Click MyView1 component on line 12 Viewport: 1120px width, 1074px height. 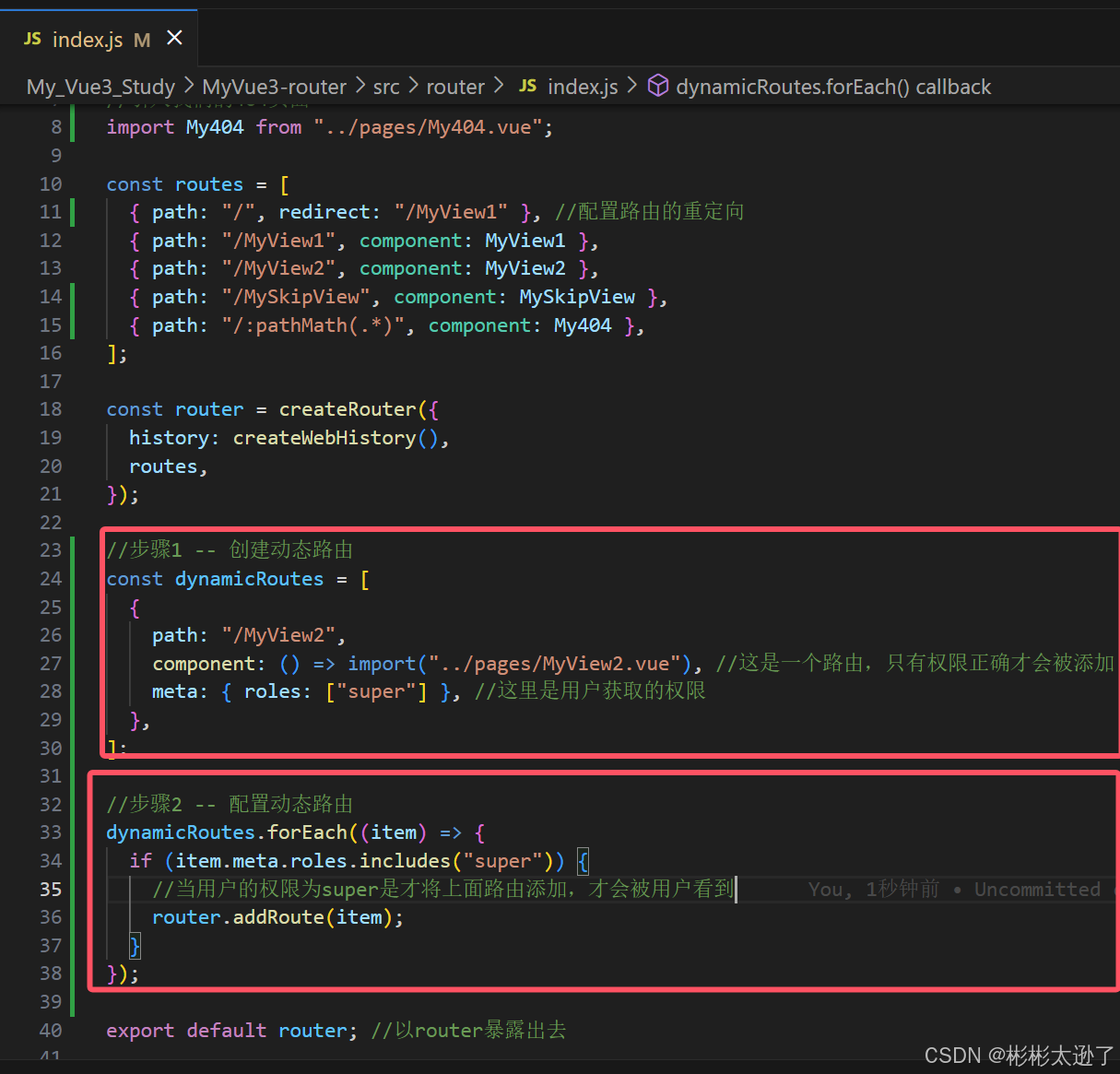click(525, 241)
